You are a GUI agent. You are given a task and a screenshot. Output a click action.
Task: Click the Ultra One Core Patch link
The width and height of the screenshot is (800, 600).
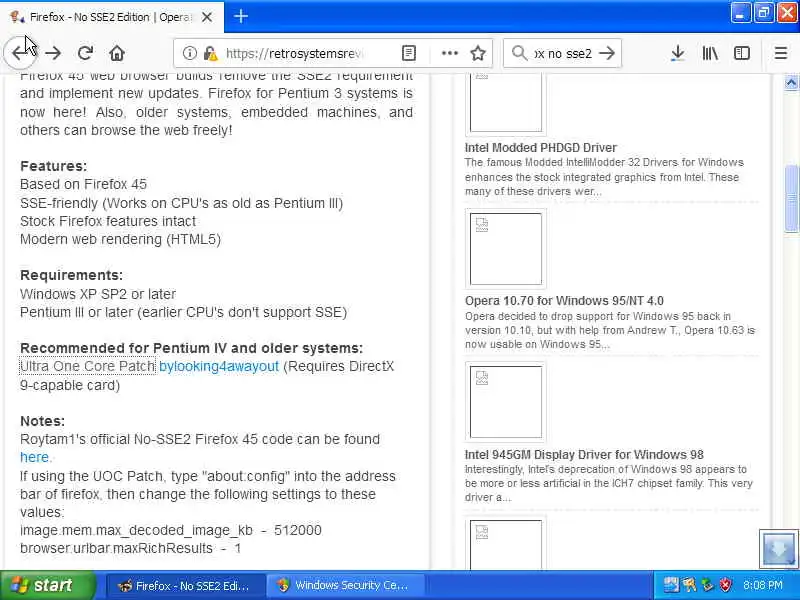coord(87,366)
